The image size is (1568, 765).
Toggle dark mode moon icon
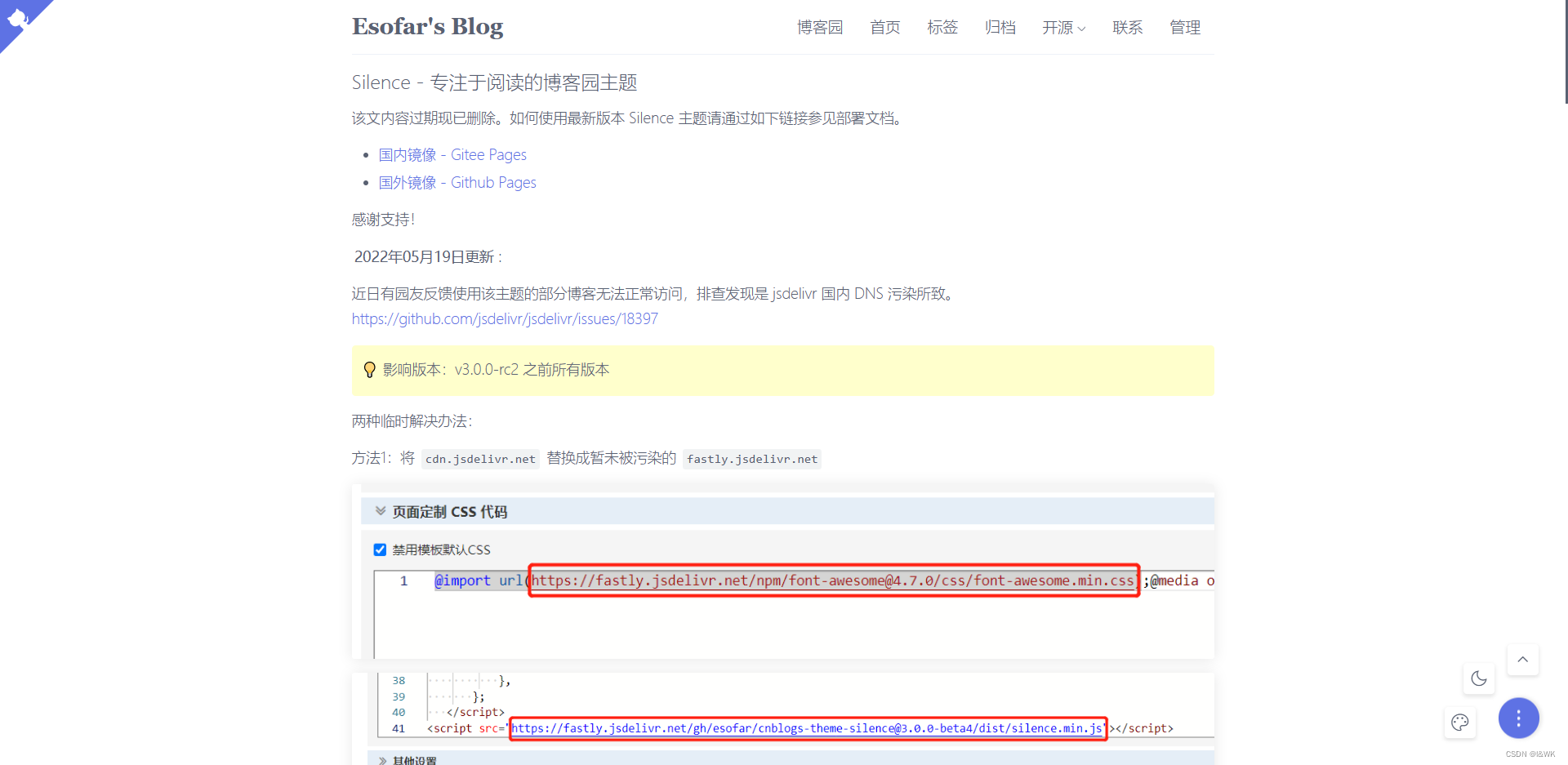coord(1479,678)
